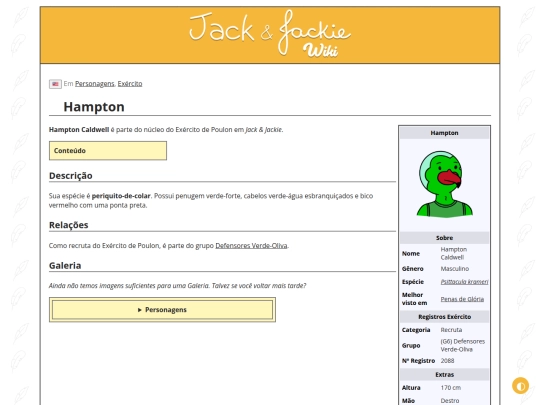
Task: Click the Nº Registro label
Action: pyautogui.click(x=418, y=361)
